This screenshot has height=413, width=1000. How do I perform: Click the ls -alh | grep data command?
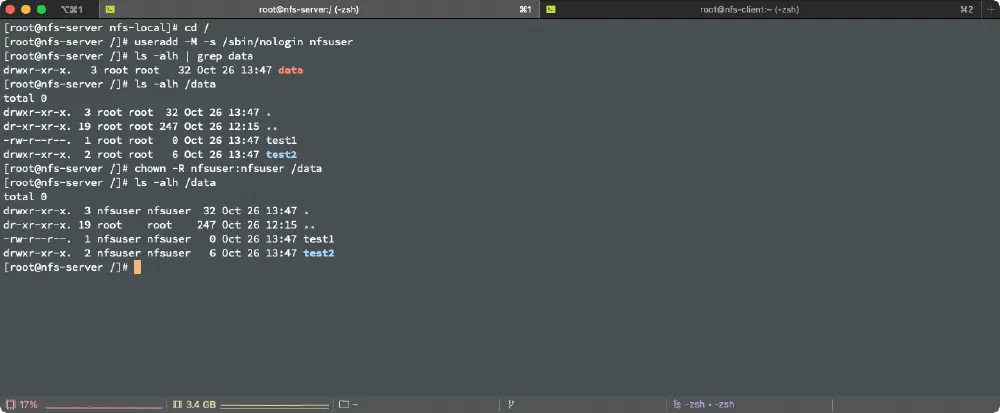(x=194, y=56)
